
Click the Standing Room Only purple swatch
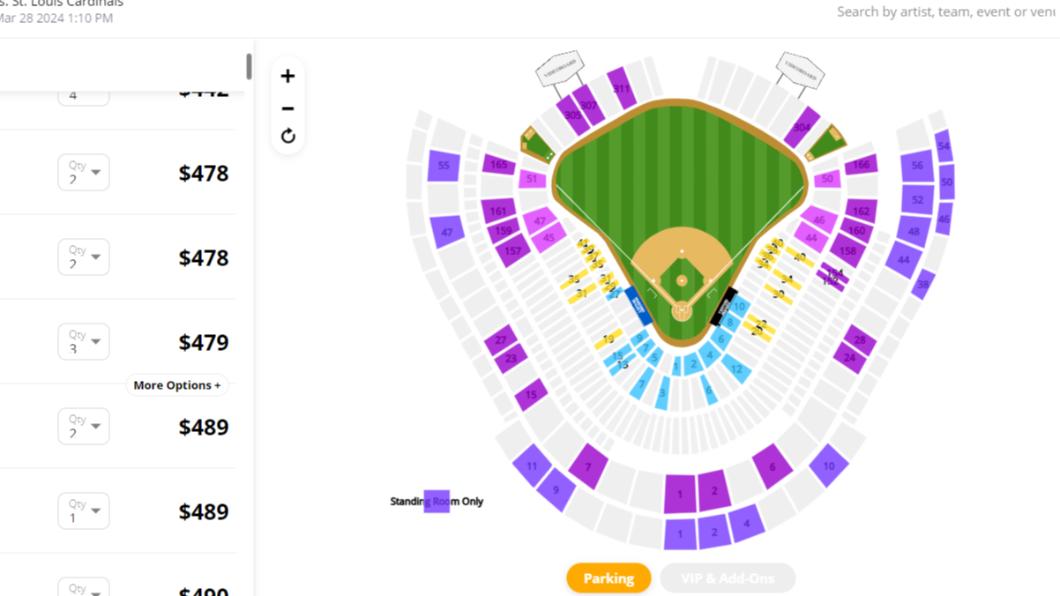pyautogui.click(x=437, y=501)
